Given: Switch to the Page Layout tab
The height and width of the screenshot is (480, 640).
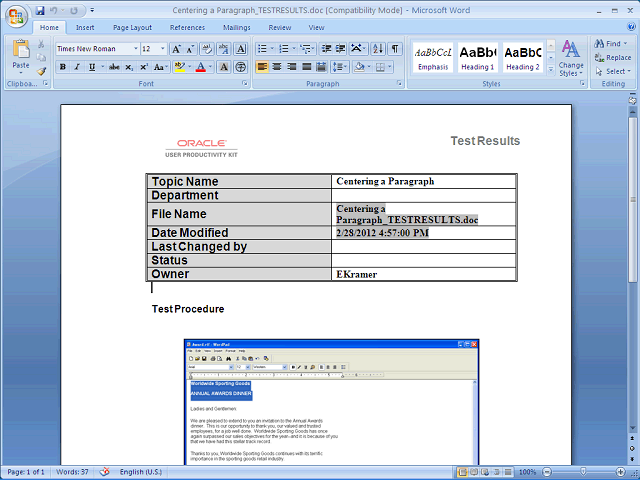Looking at the screenshot, I should click(132, 27).
